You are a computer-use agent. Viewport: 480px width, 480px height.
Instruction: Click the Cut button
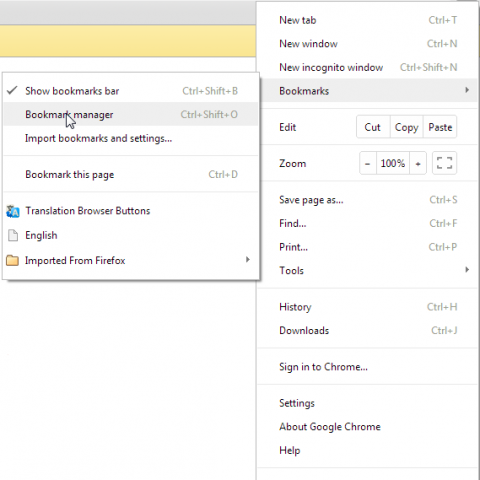coord(373,127)
